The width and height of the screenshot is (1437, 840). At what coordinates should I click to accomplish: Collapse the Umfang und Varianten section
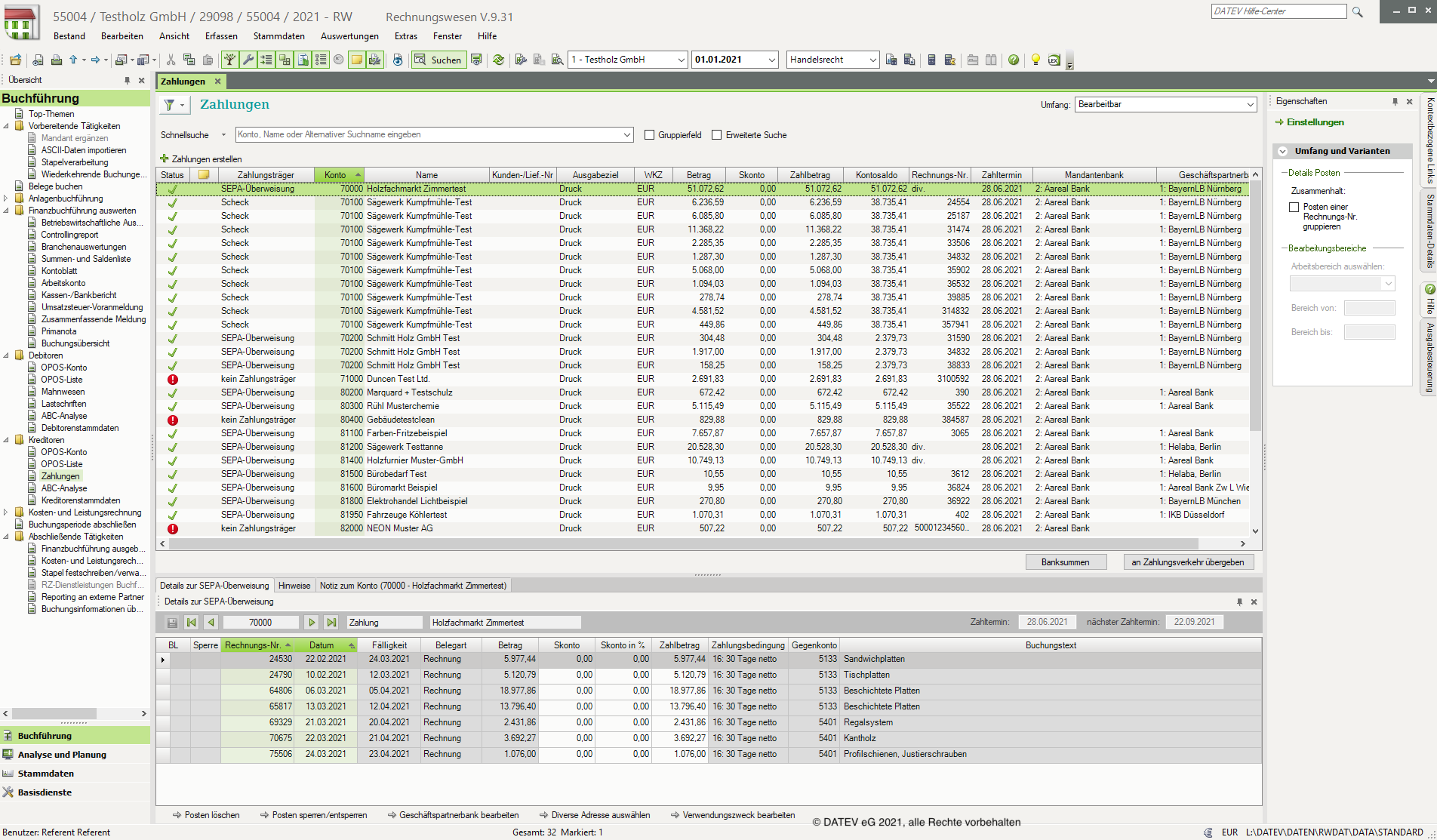pyautogui.click(x=1282, y=151)
